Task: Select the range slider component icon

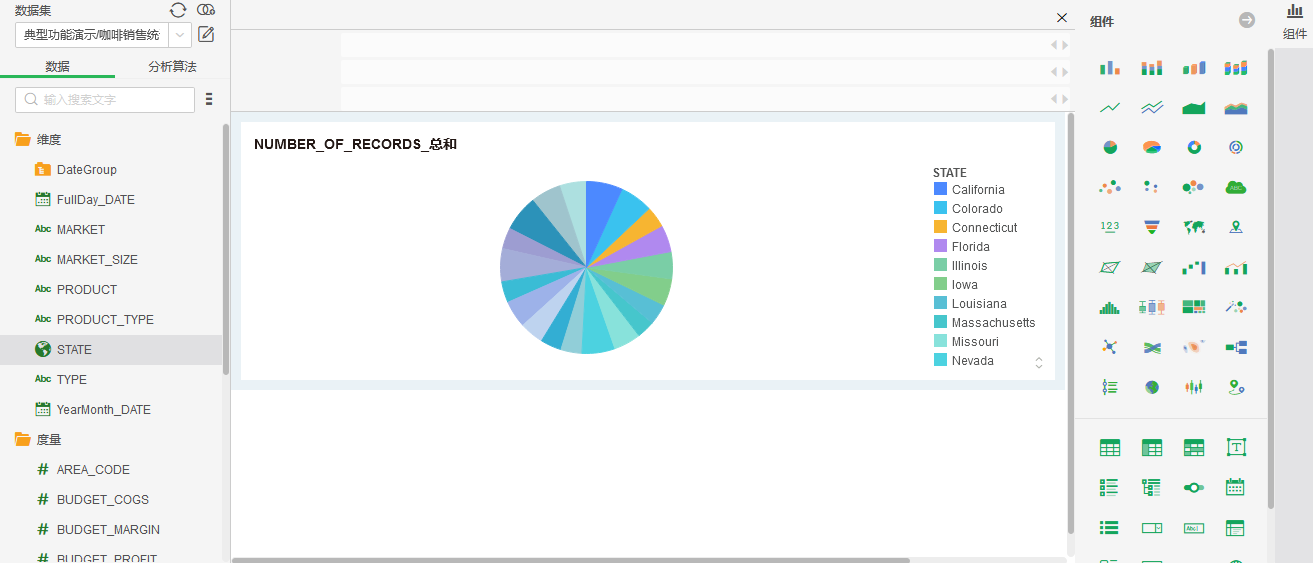Action: point(1194,487)
